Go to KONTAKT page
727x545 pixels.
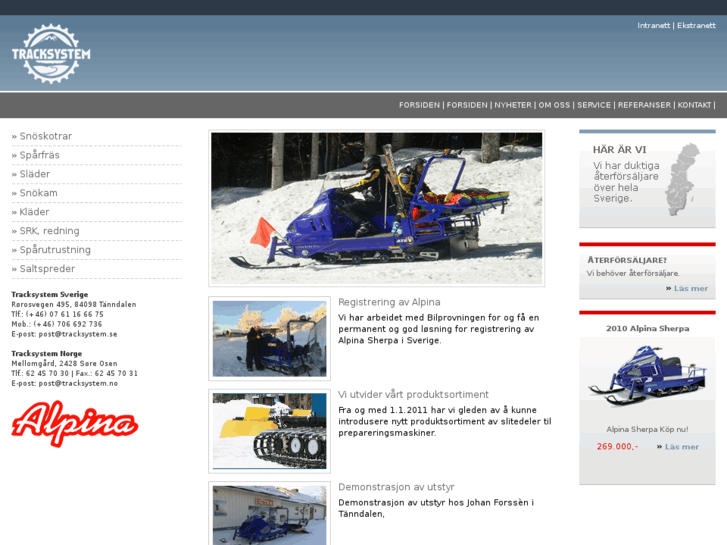coord(694,105)
